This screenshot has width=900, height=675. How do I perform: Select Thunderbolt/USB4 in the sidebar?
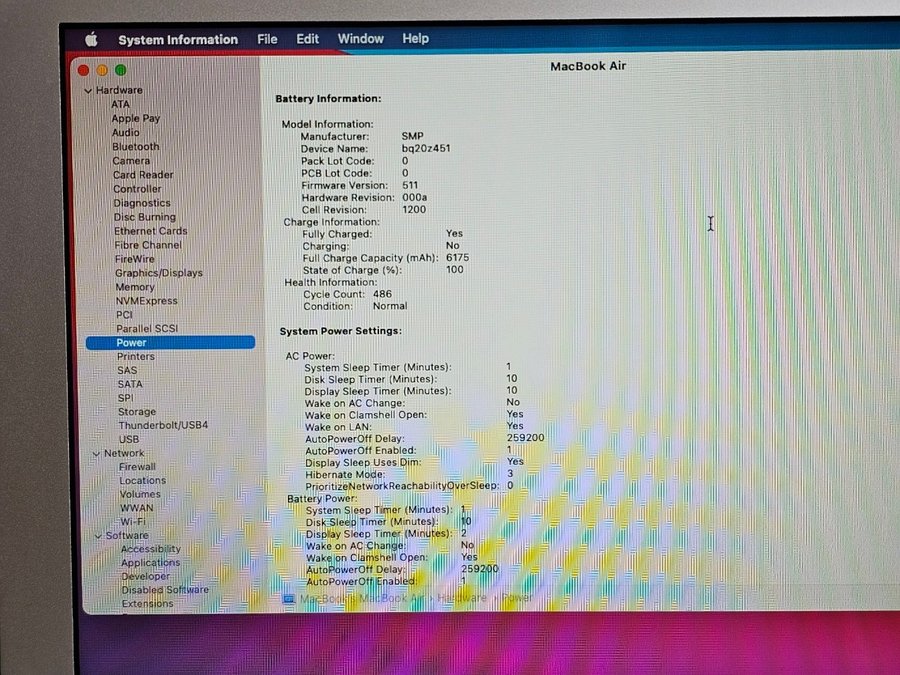[164, 425]
